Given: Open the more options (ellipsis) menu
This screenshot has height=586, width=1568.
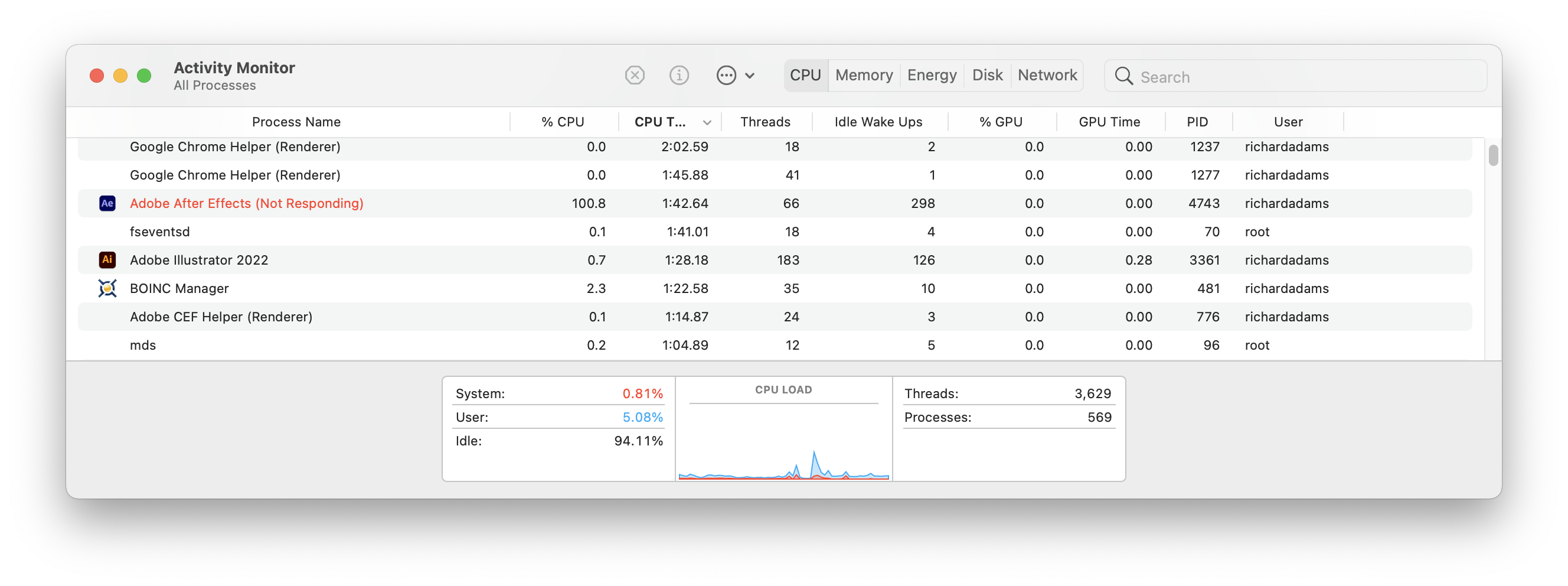Looking at the screenshot, I should [x=726, y=75].
